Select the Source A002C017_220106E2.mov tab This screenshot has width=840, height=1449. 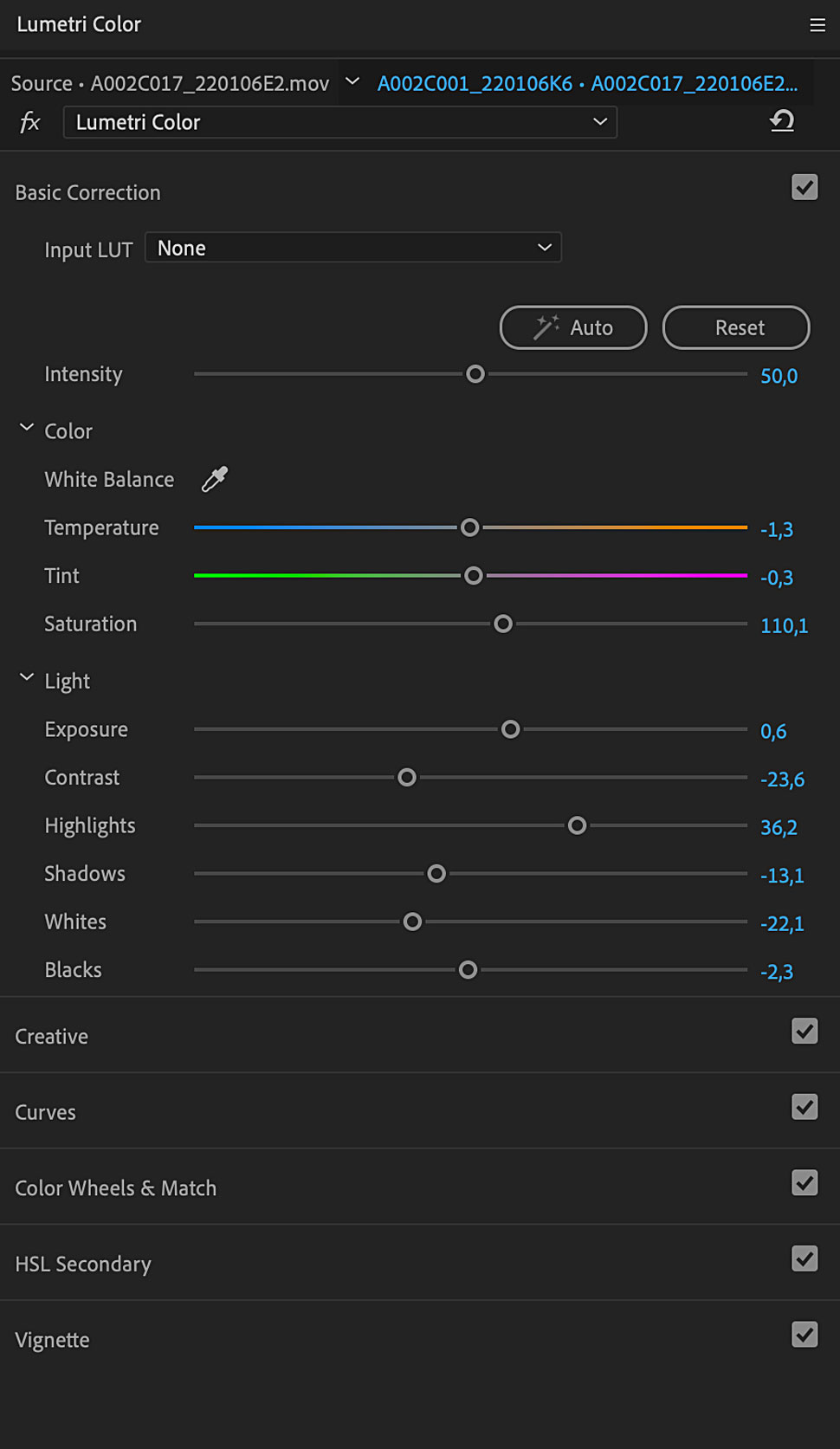(170, 83)
